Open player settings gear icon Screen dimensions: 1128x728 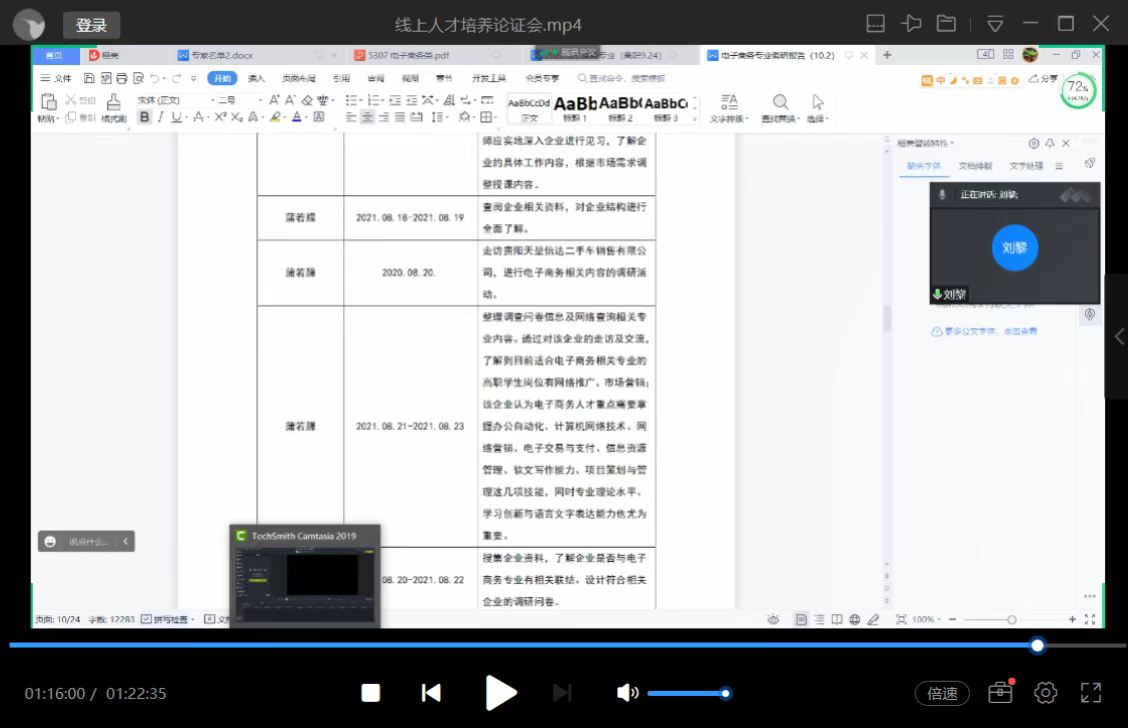(x=1046, y=692)
